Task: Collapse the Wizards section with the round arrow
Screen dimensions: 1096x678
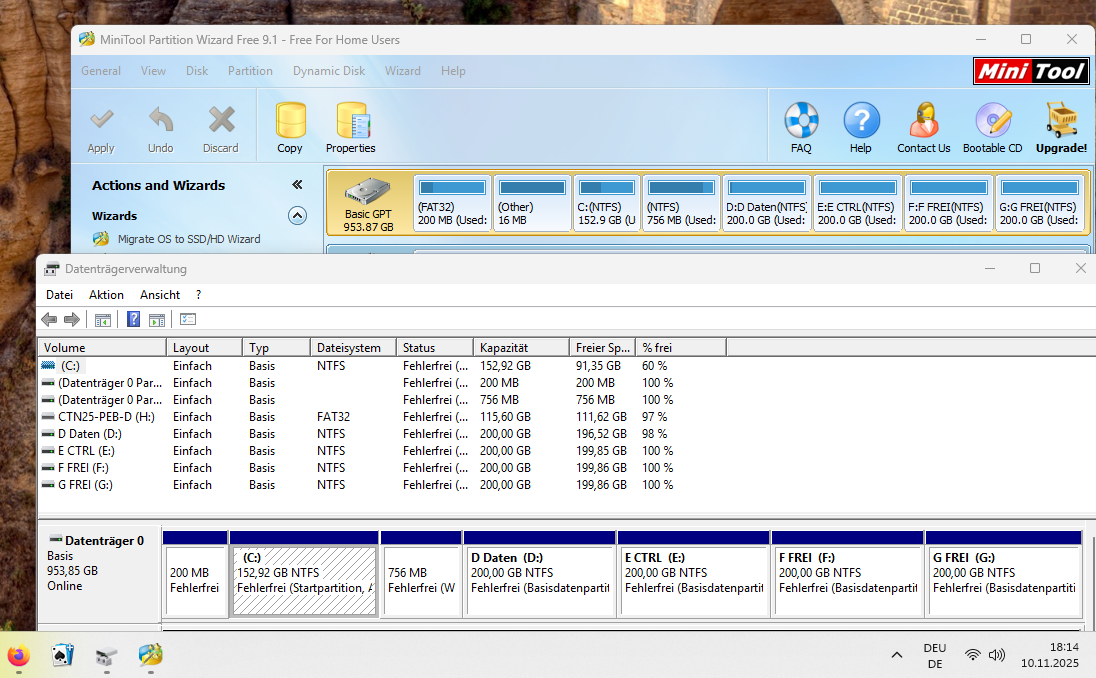Action: coord(297,215)
